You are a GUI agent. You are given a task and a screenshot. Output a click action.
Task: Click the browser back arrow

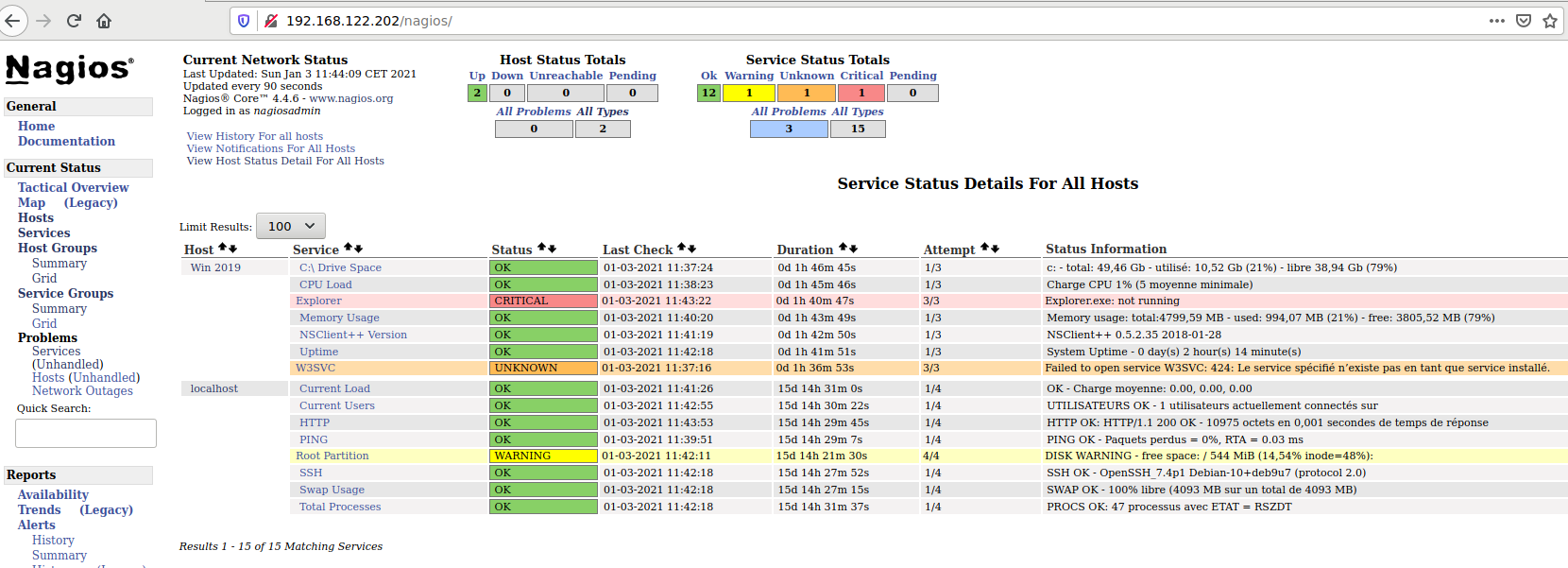12,21
